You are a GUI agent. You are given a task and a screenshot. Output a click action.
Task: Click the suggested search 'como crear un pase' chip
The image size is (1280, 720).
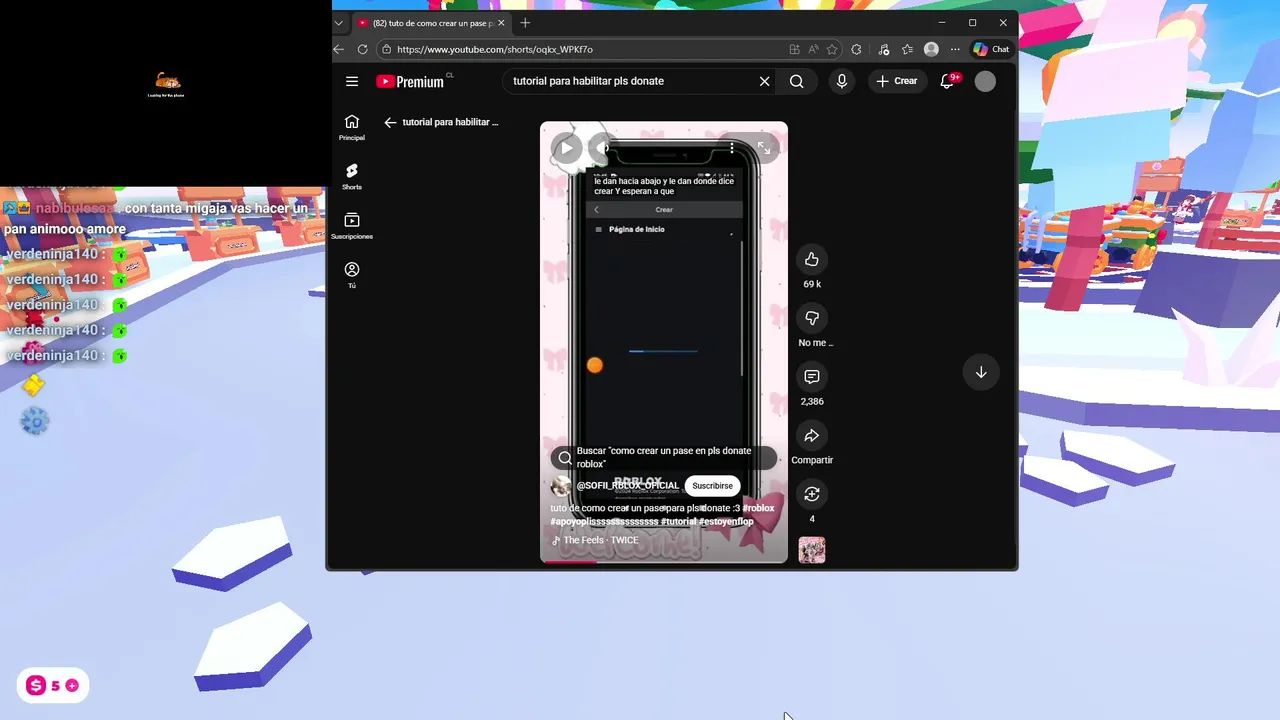[x=664, y=457]
